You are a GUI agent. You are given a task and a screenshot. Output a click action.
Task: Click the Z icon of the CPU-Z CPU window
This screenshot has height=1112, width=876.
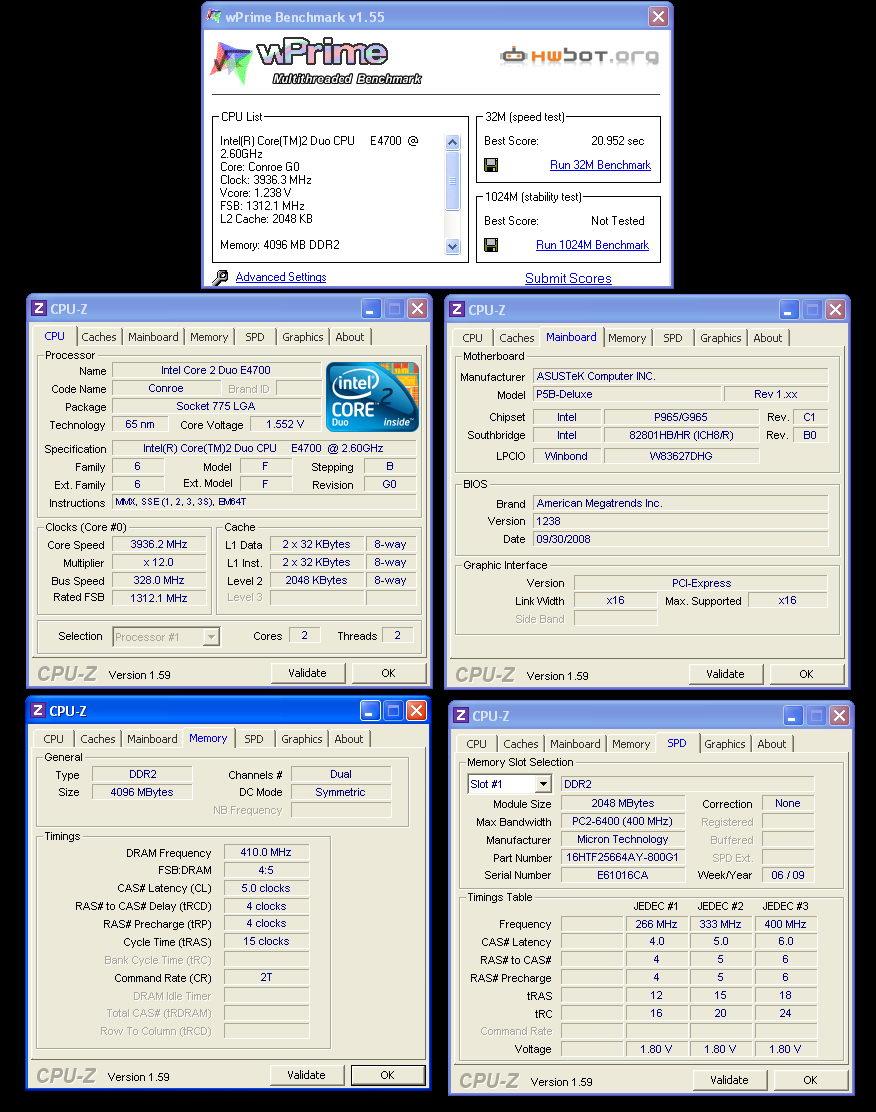(39, 308)
